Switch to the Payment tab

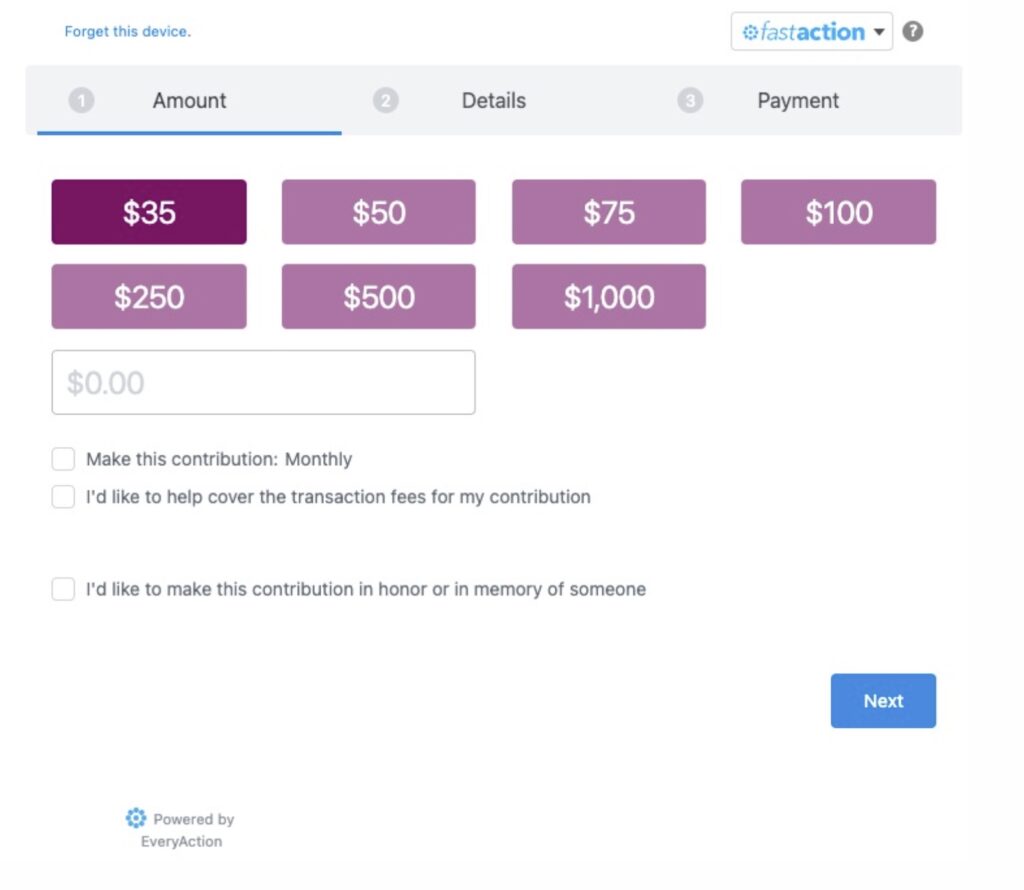click(x=797, y=101)
